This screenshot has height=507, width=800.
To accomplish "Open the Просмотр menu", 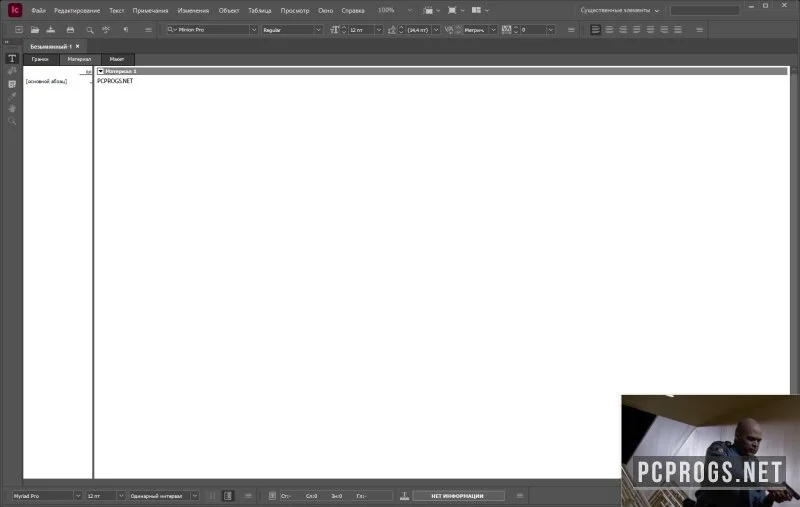I will click(x=295, y=10).
